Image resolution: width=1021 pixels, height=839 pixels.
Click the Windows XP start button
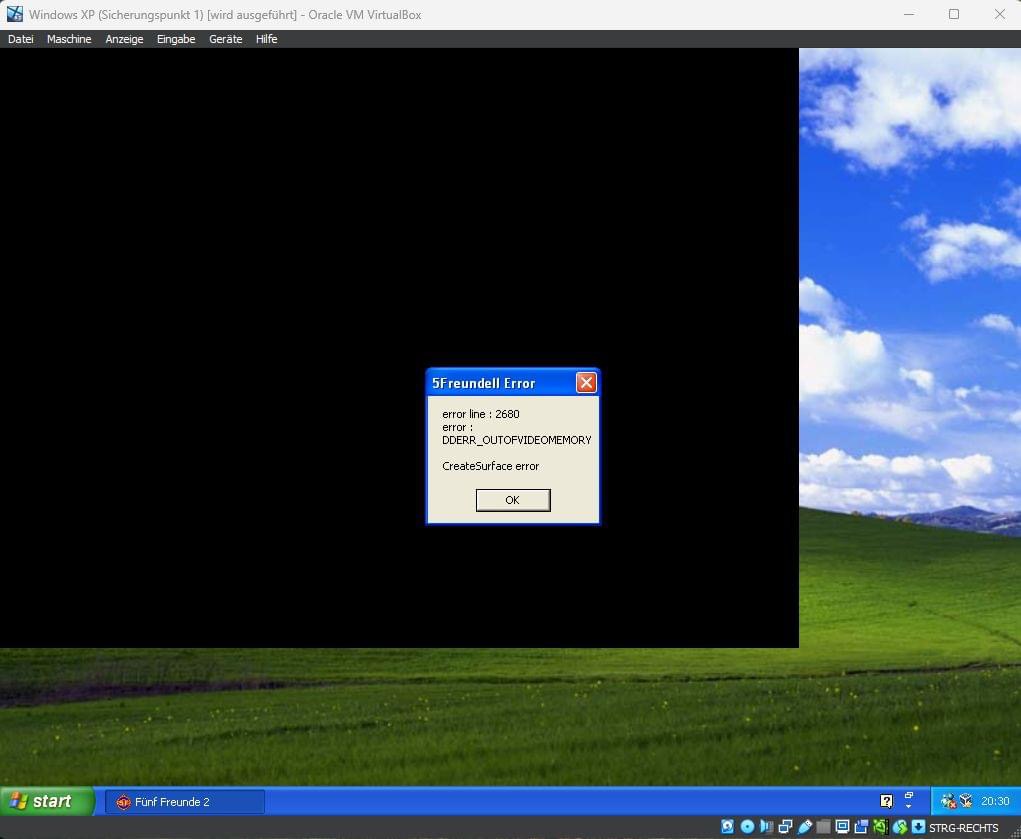47,801
